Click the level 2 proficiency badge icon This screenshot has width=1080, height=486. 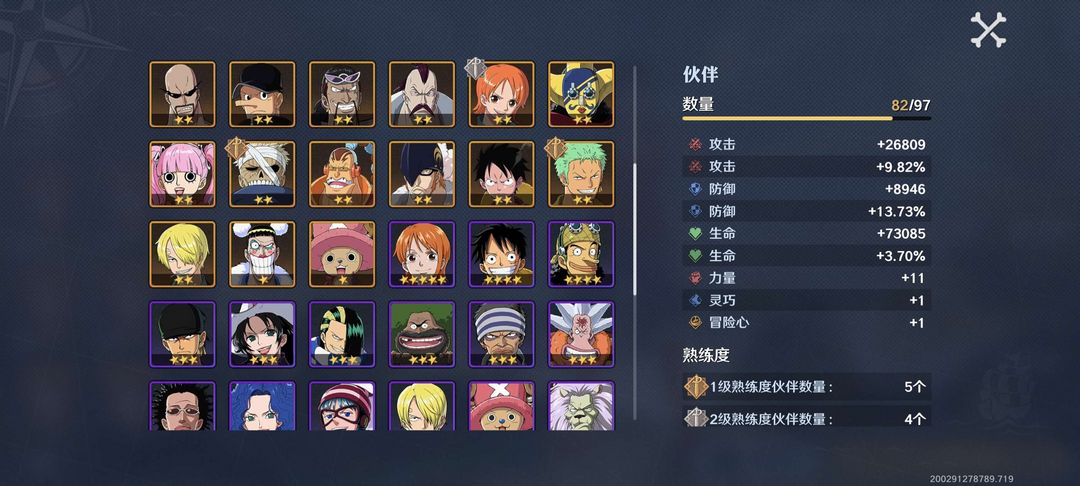(x=696, y=418)
